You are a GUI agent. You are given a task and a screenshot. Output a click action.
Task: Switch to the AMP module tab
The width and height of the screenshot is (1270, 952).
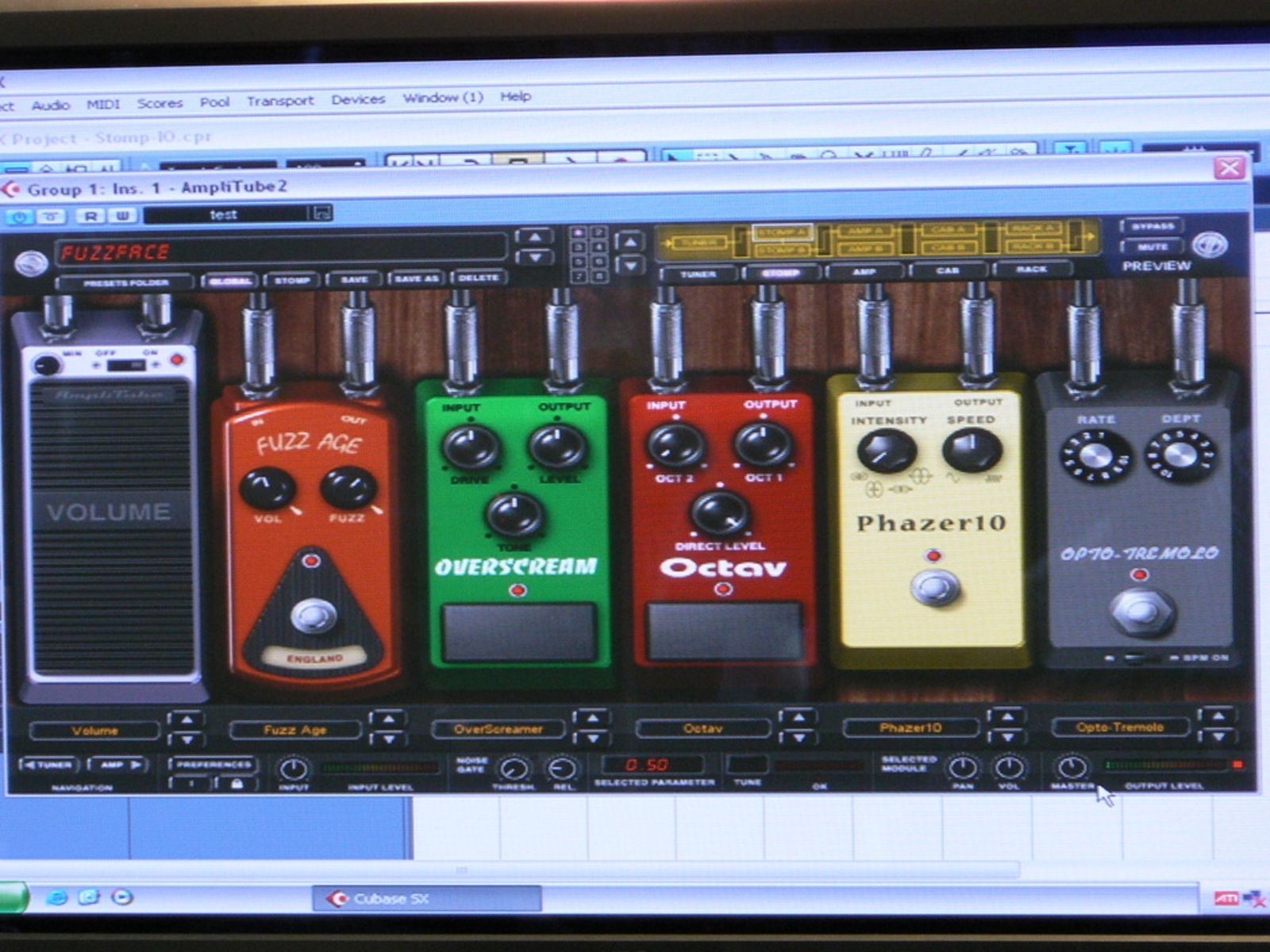[x=864, y=272]
